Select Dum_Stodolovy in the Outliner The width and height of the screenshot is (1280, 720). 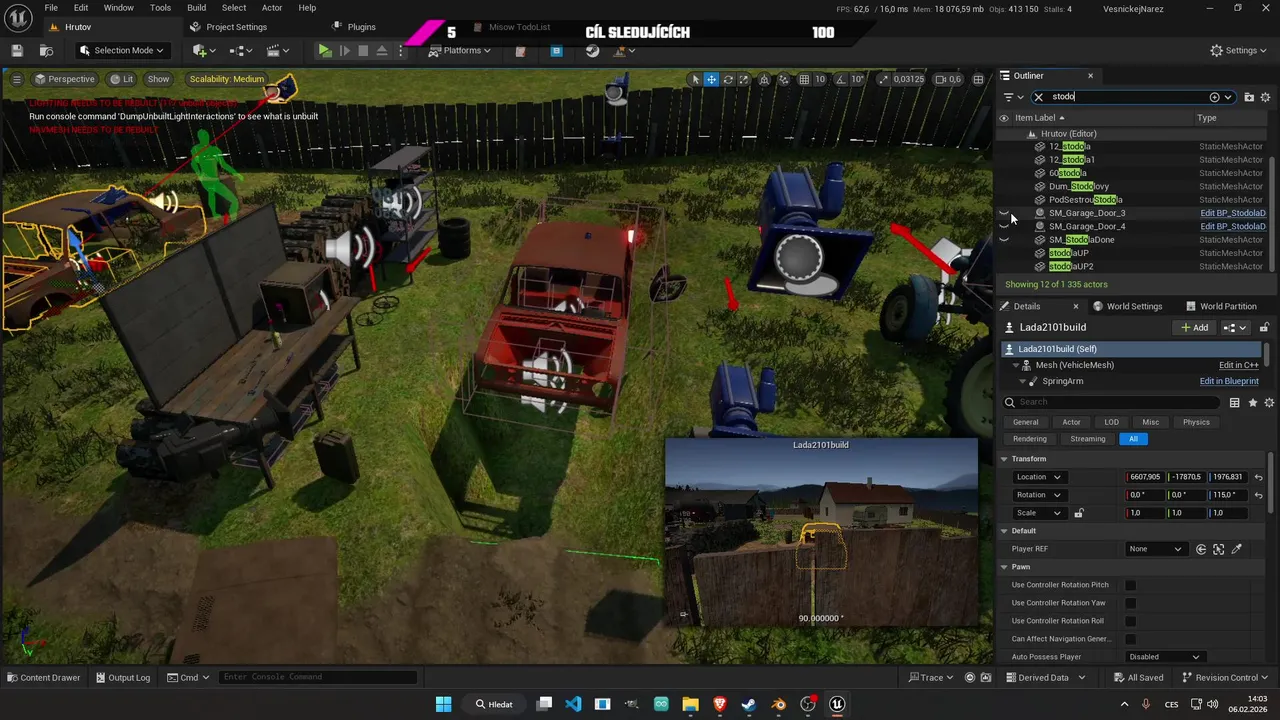point(1078,186)
